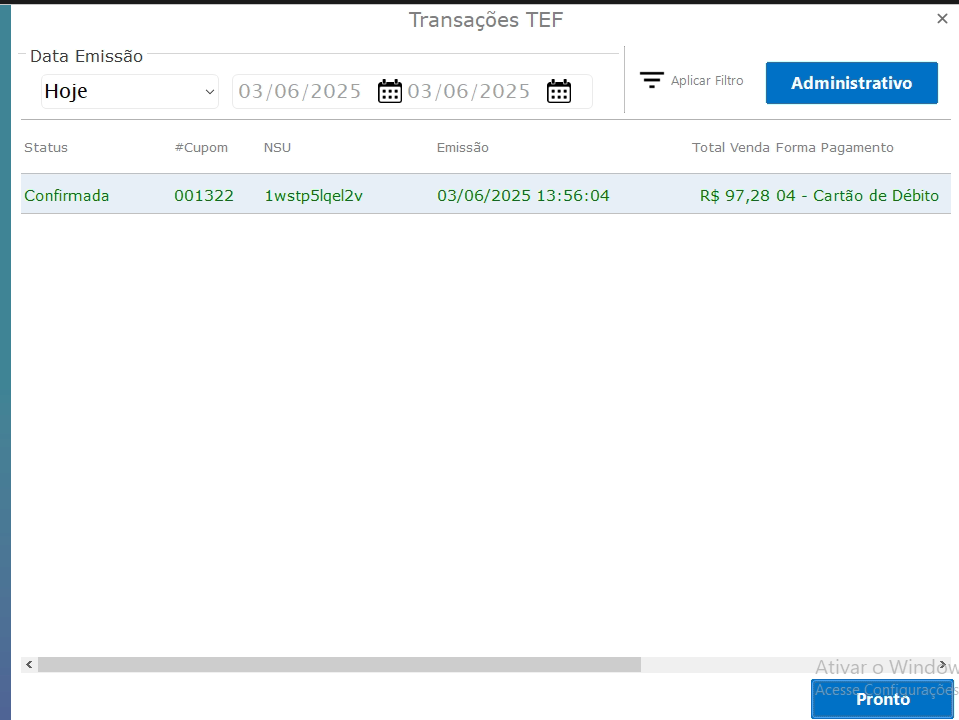Screen dimensions: 959x720
Task: Open the start date calendar picker
Action: coord(389,92)
